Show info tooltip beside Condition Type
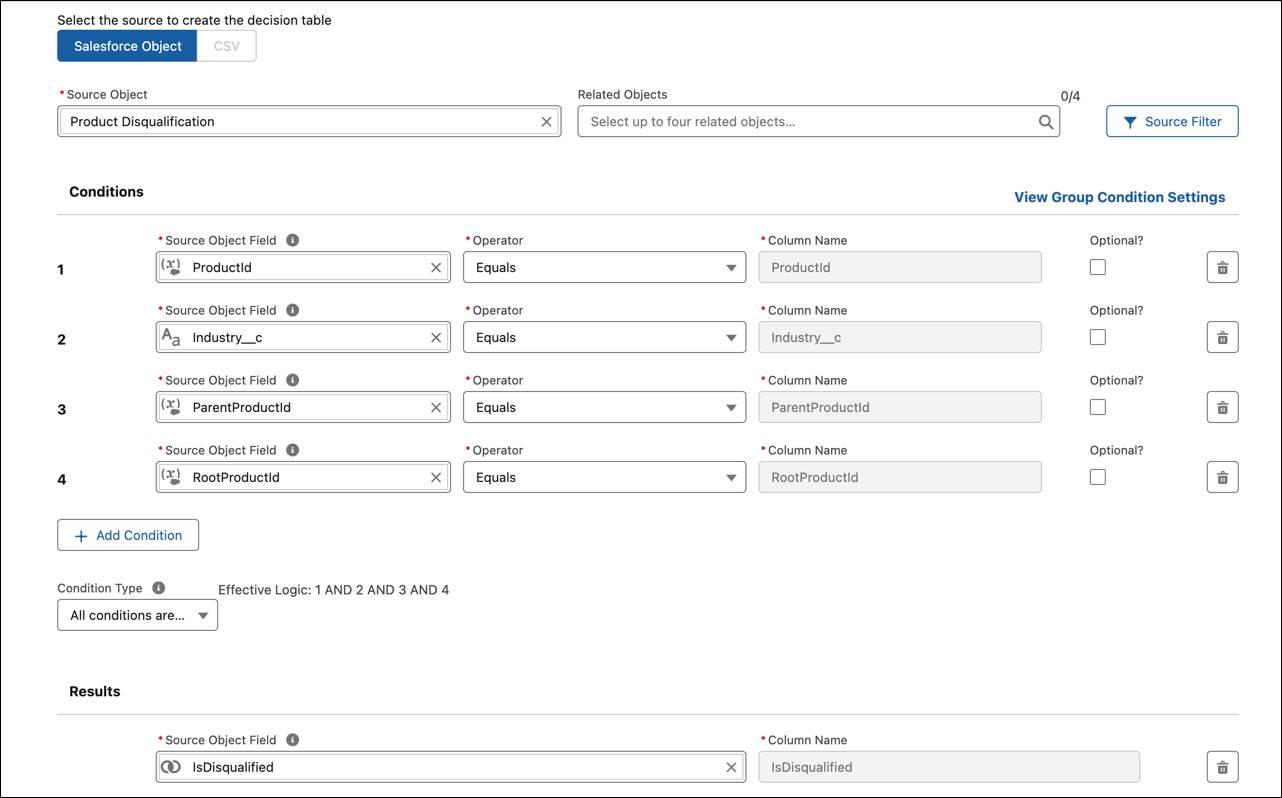The width and height of the screenshot is (1282, 798). point(158,589)
